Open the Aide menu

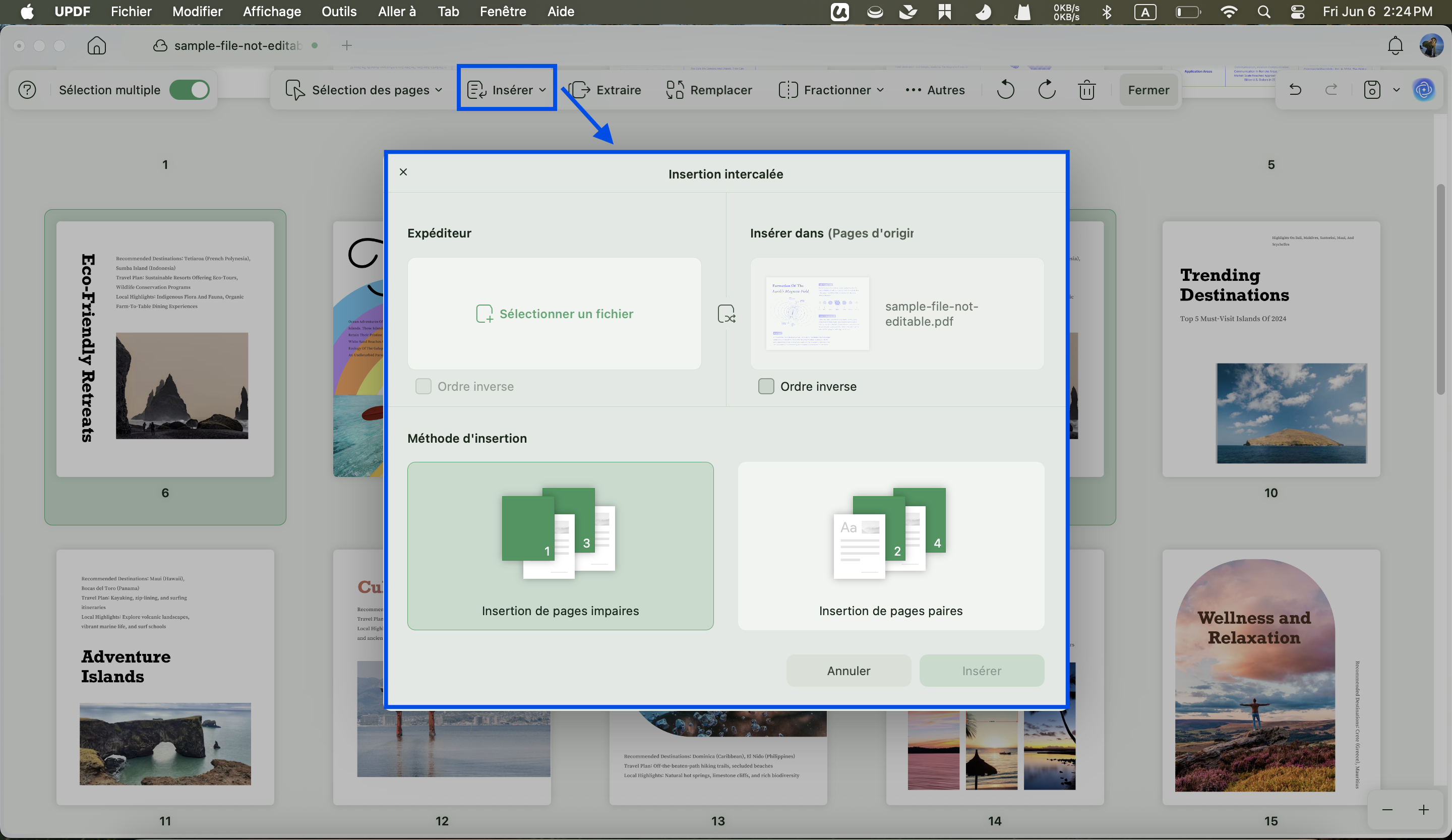pyautogui.click(x=561, y=12)
